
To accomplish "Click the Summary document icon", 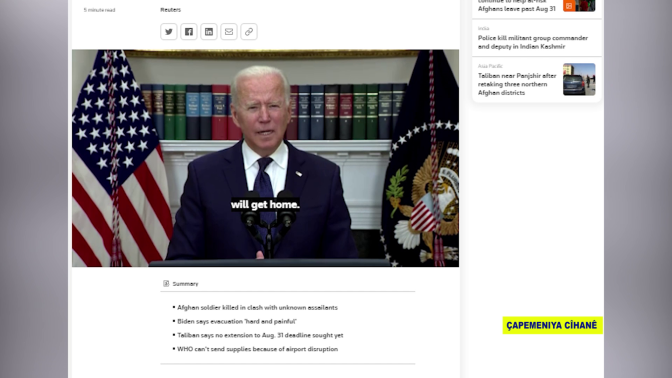I will point(166,283).
